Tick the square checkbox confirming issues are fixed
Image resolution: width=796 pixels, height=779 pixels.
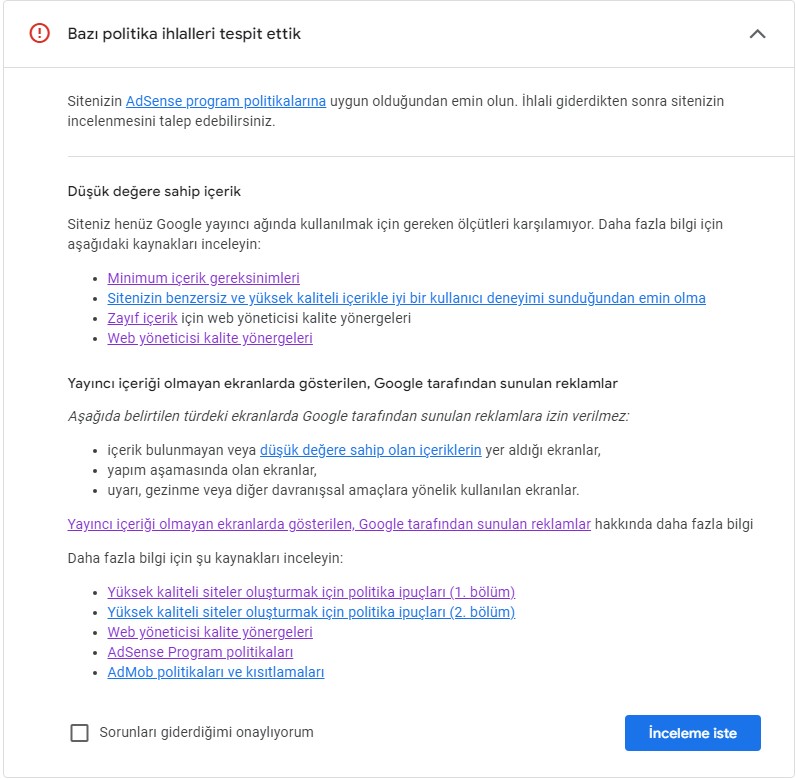pos(79,733)
